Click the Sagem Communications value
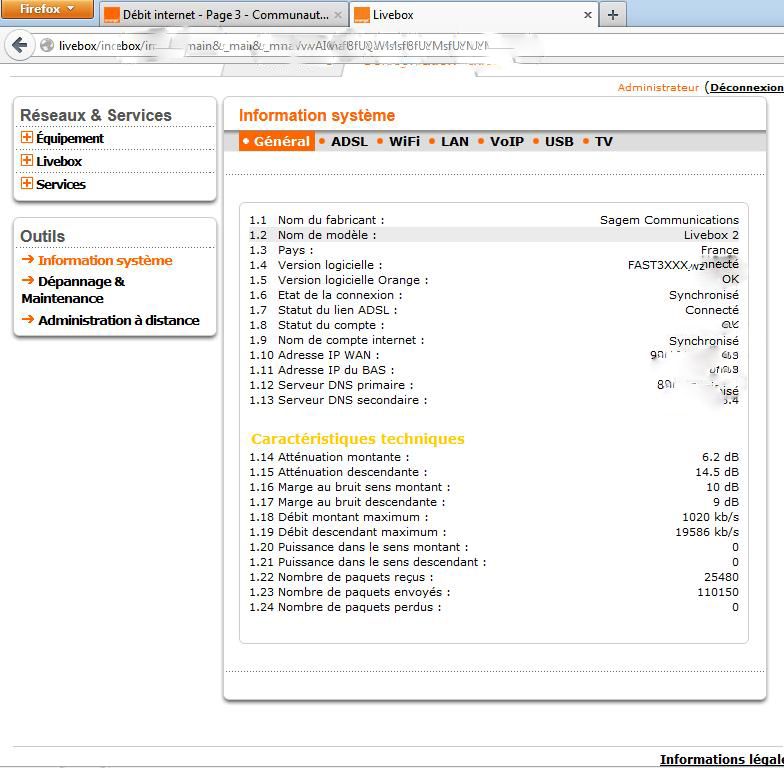This screenshot has width=784, height=768. 669,220
